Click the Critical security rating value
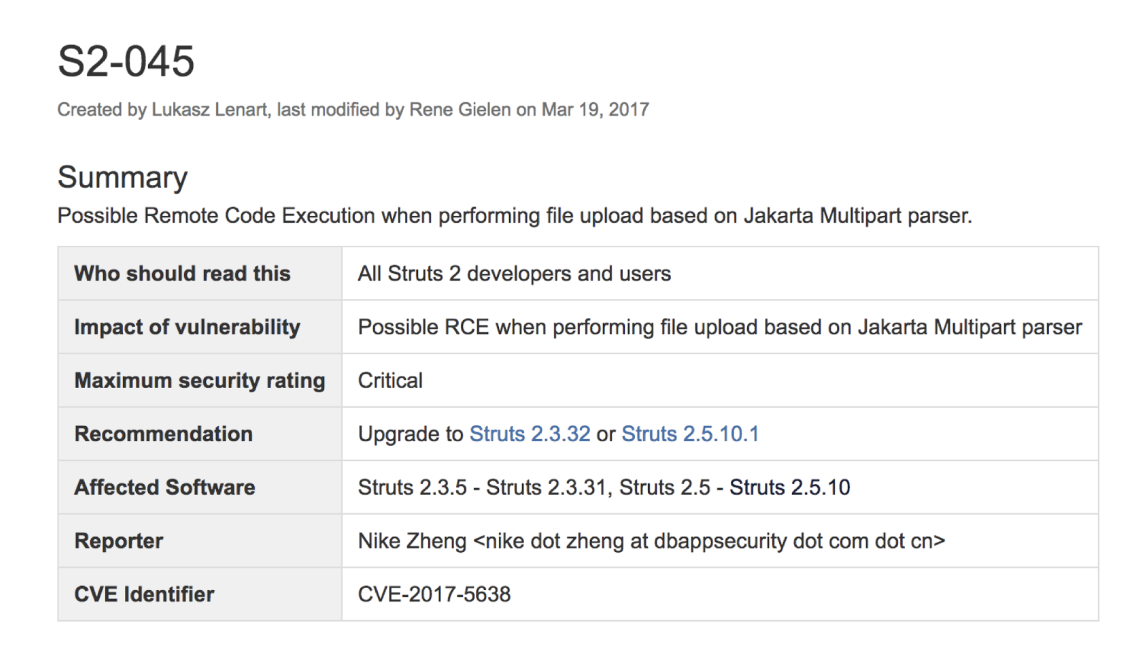Screen dimensions: 1148x652 pos(390,381)
